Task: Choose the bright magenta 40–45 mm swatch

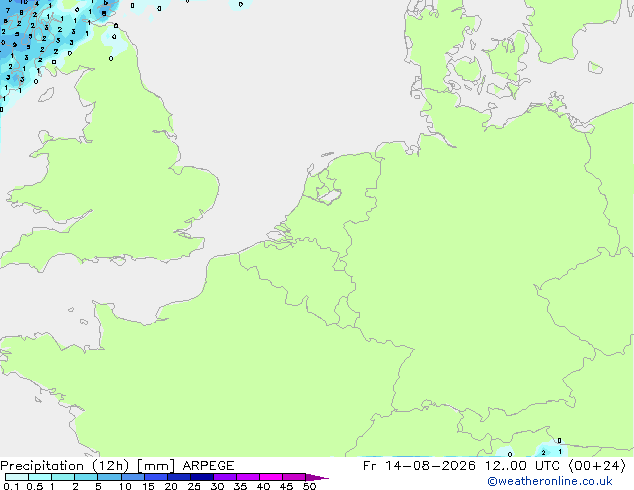Action: click(271, 477)
